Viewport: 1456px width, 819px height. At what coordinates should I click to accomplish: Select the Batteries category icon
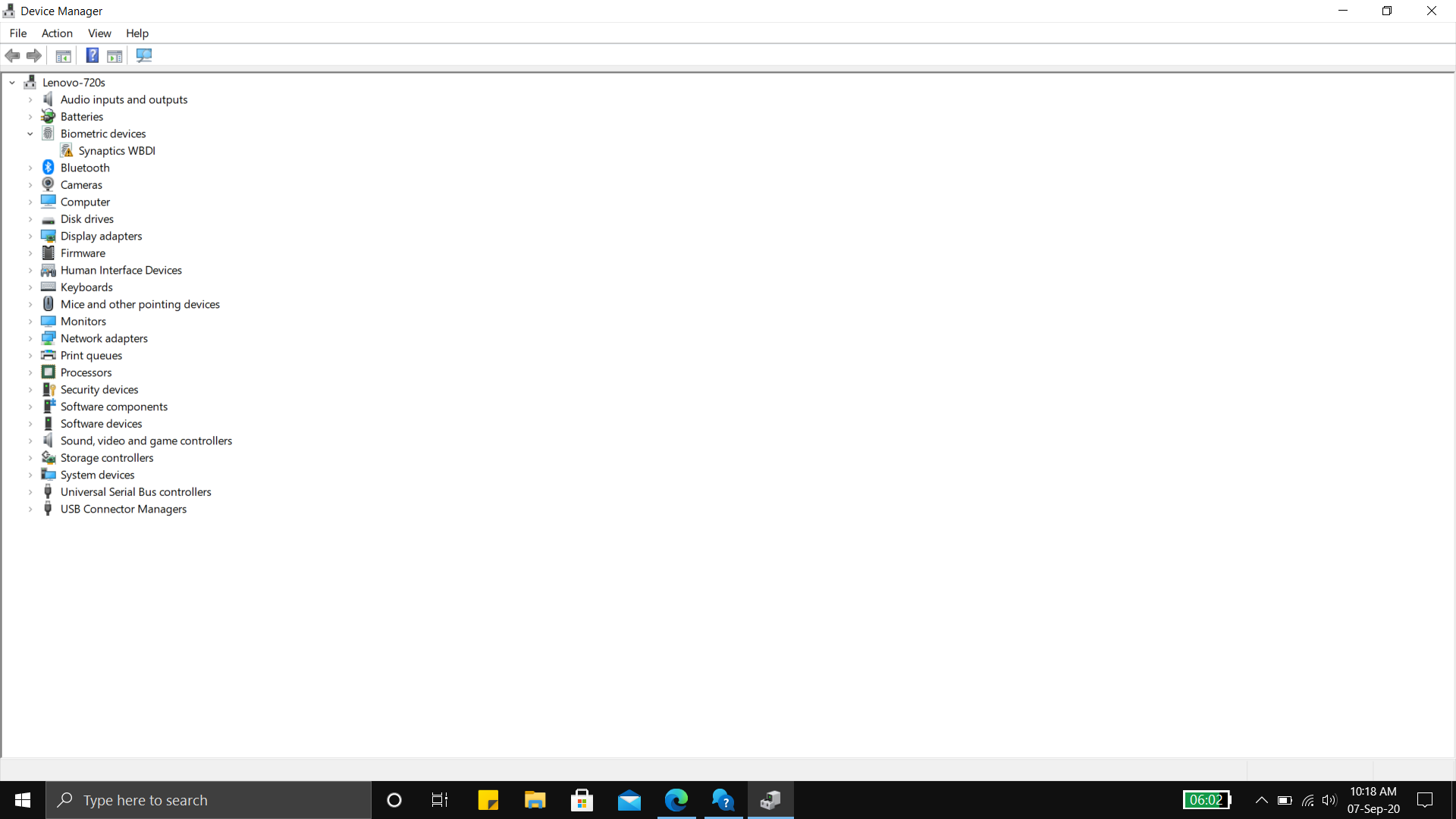tap(48, 116)
